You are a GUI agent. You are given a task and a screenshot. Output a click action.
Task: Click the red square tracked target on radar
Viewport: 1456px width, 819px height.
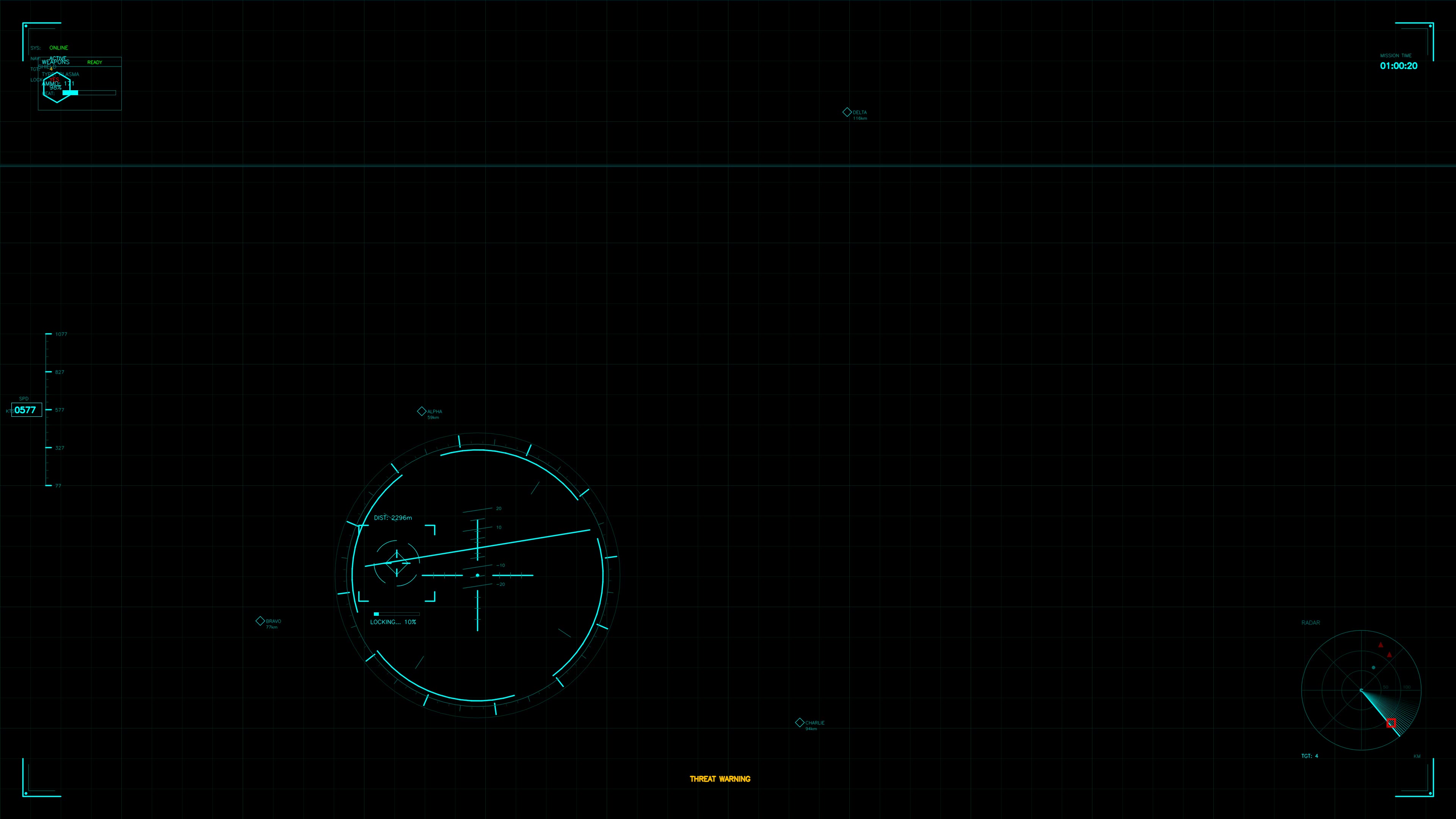pyautogui.click(x=1392, y=723)
